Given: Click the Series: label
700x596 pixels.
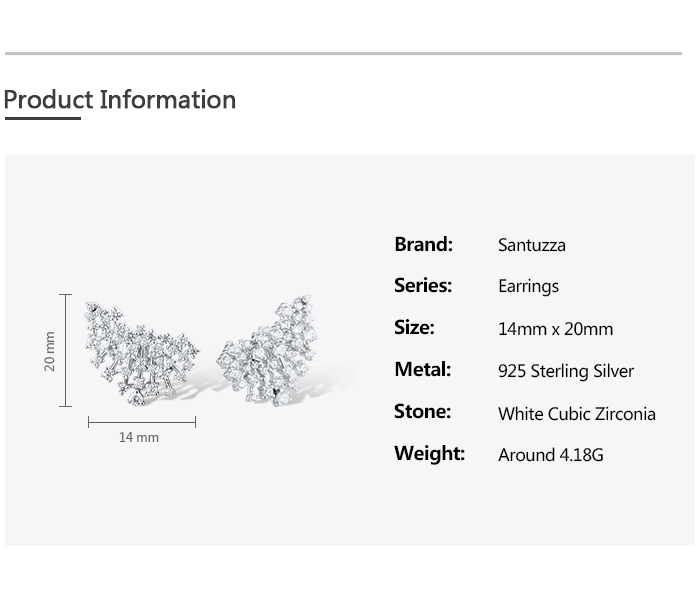Looking at the screenshot, I should click(423, 286).
